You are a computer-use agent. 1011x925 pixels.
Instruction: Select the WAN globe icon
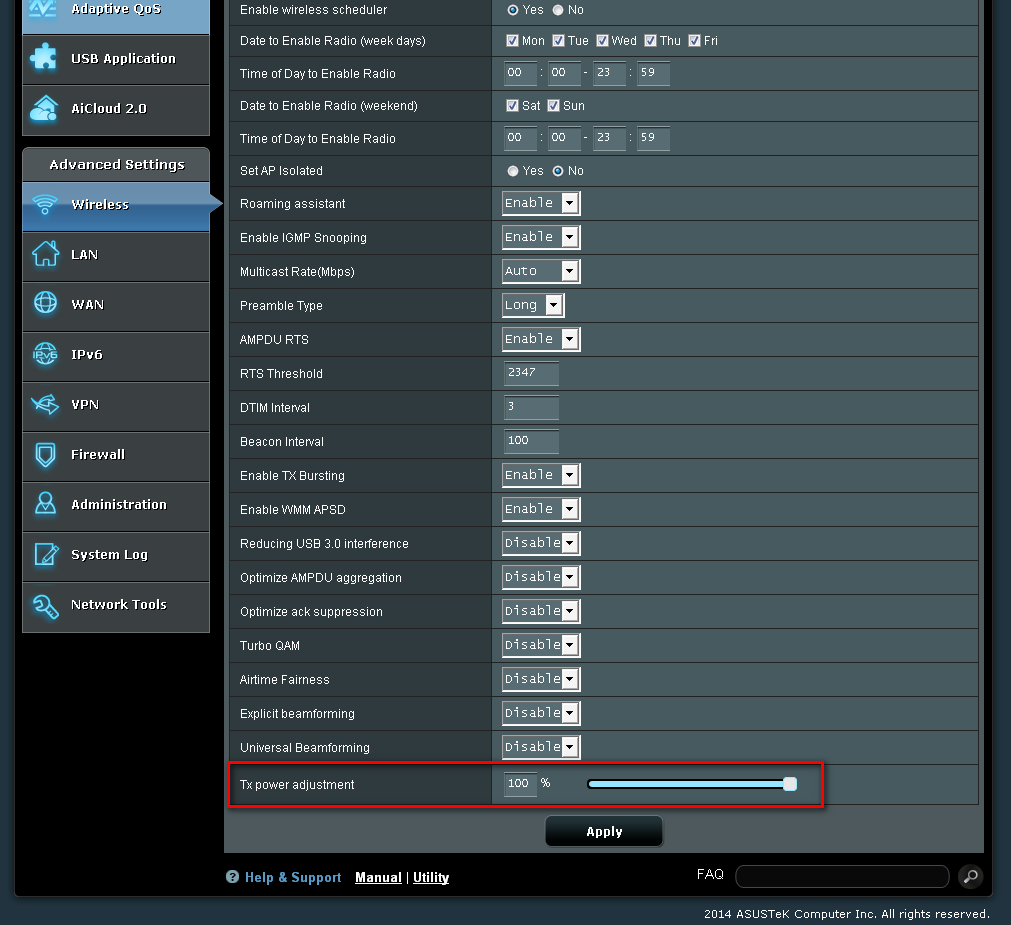pyautogui.click(x=45, y=304)
